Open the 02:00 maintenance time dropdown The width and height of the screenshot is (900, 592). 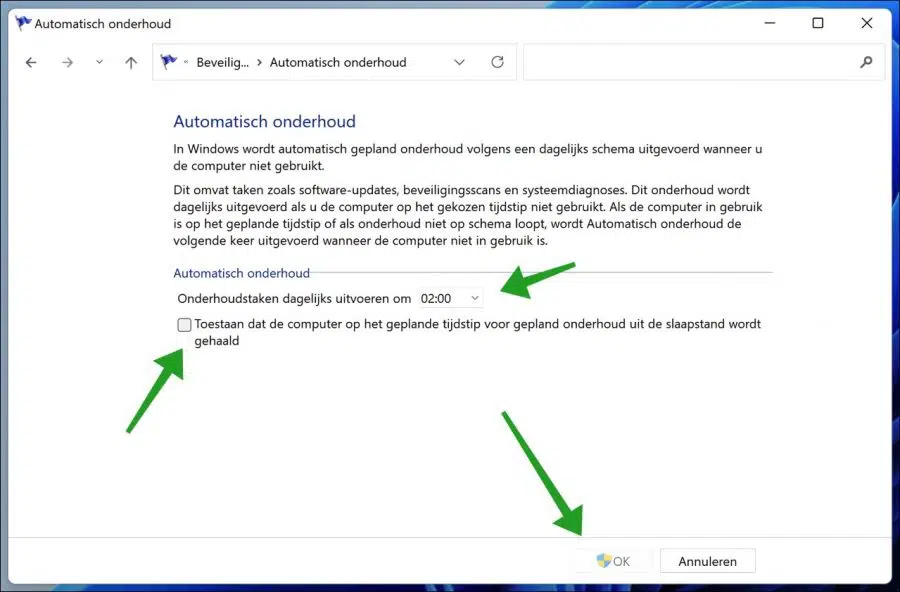450,299
